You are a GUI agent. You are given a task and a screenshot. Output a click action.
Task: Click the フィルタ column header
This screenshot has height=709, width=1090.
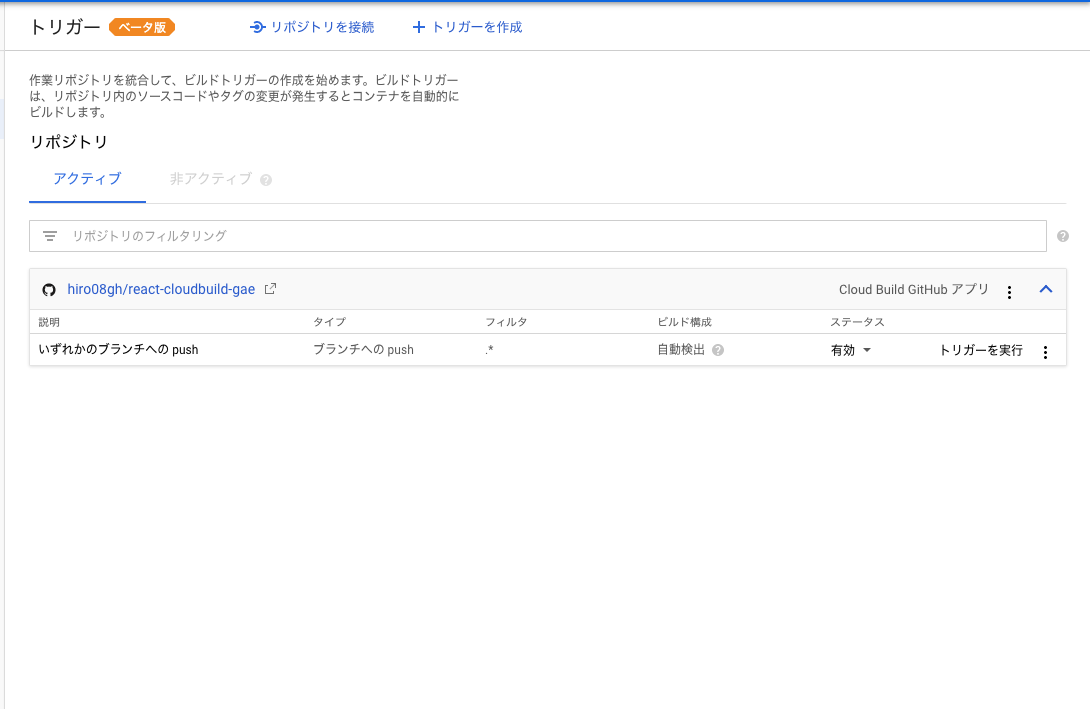506,323
